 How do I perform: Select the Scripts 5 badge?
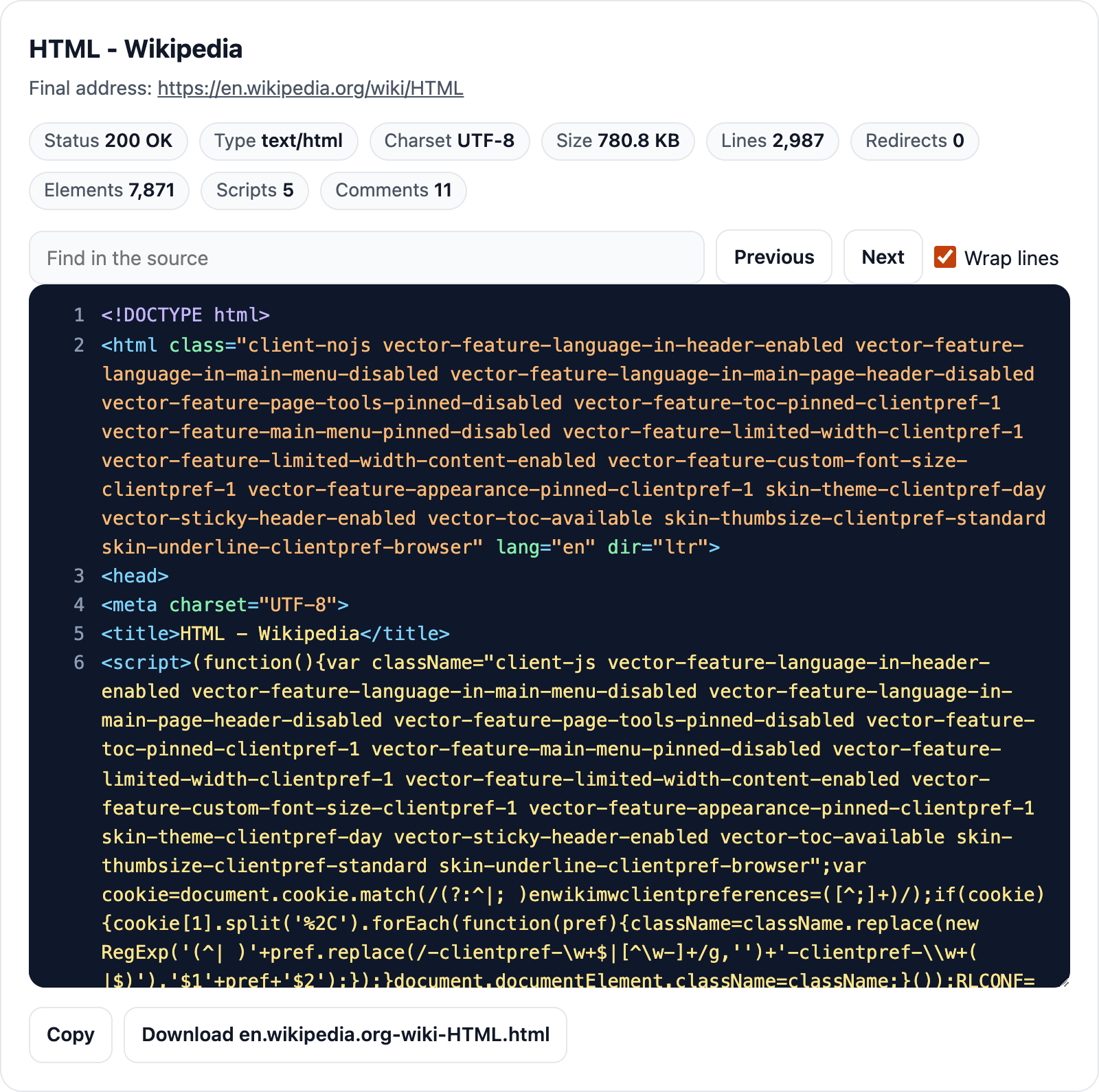click(255, 190)
